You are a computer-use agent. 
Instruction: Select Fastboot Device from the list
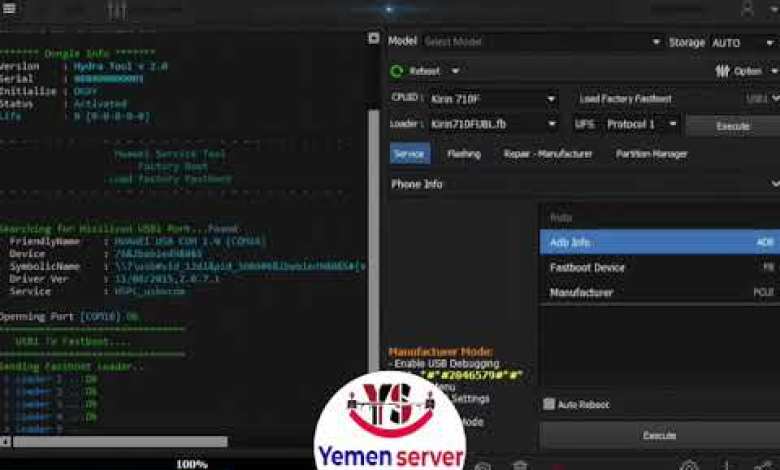(587, 267)
